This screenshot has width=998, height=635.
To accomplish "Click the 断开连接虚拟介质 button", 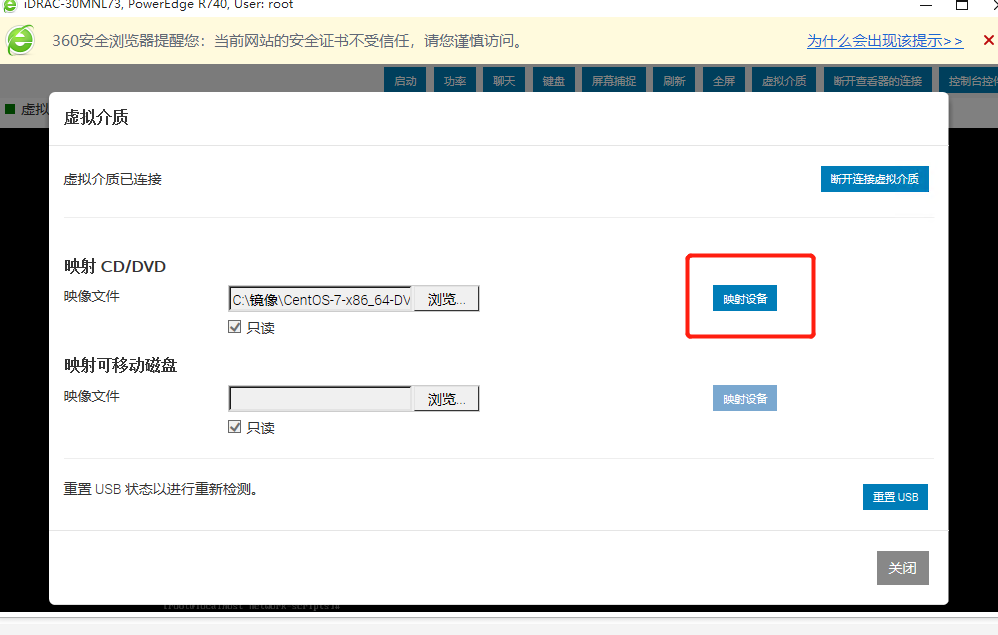I will point(875,179).
